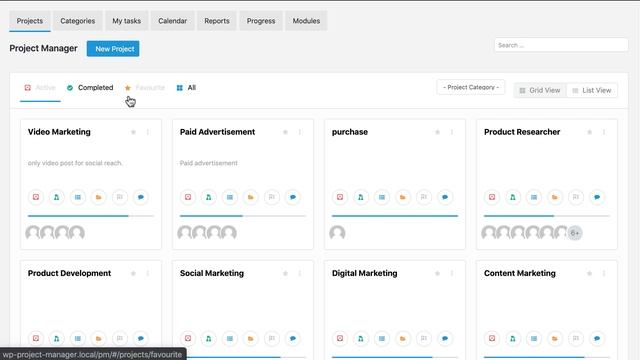Open blue task list icon in Video Marketing

tap(78, 197)
